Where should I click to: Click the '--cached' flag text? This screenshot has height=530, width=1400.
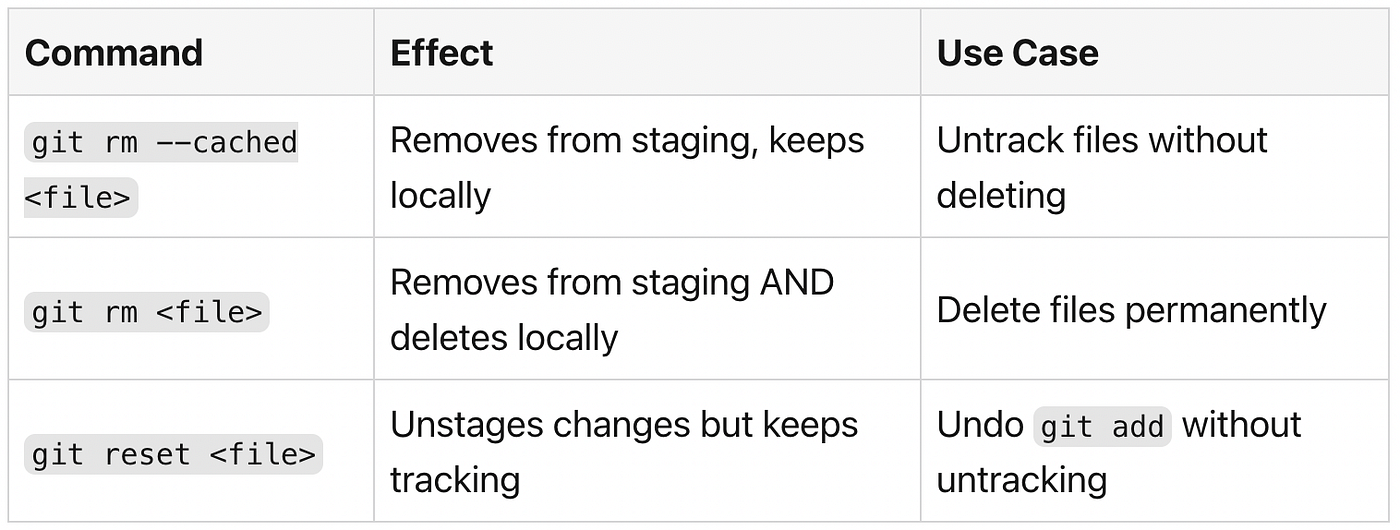click(x=227, y=143)
